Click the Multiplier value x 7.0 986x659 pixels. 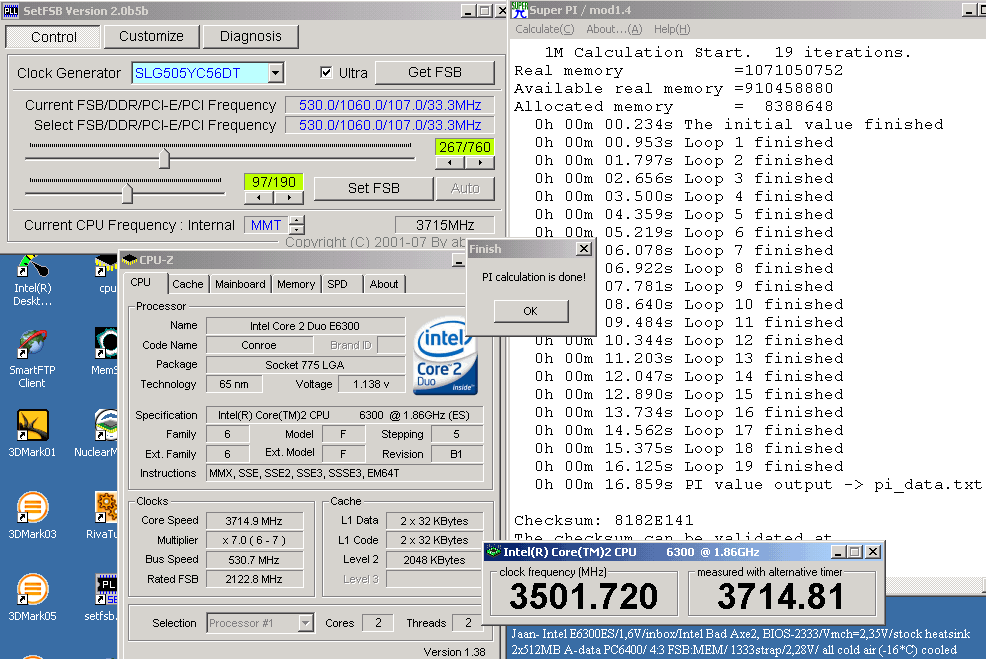(254, 540)
